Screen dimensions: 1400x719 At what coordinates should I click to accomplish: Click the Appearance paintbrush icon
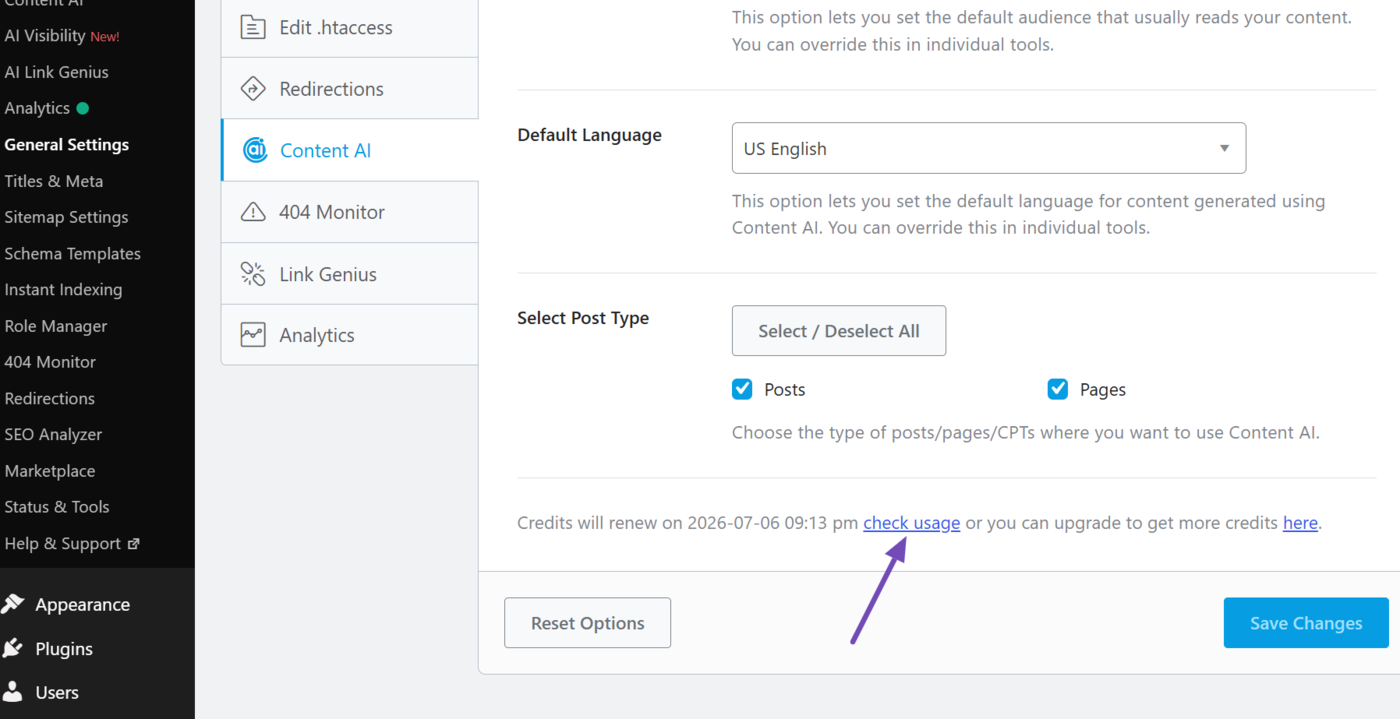(13, 604)
